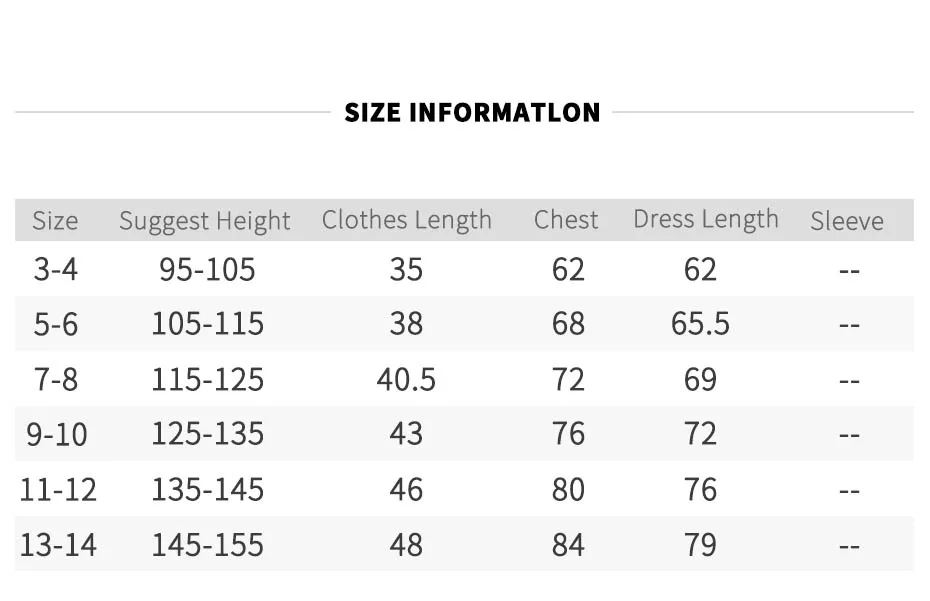
Task: Select the Sleeve column header
Action: tap(847, 221)
